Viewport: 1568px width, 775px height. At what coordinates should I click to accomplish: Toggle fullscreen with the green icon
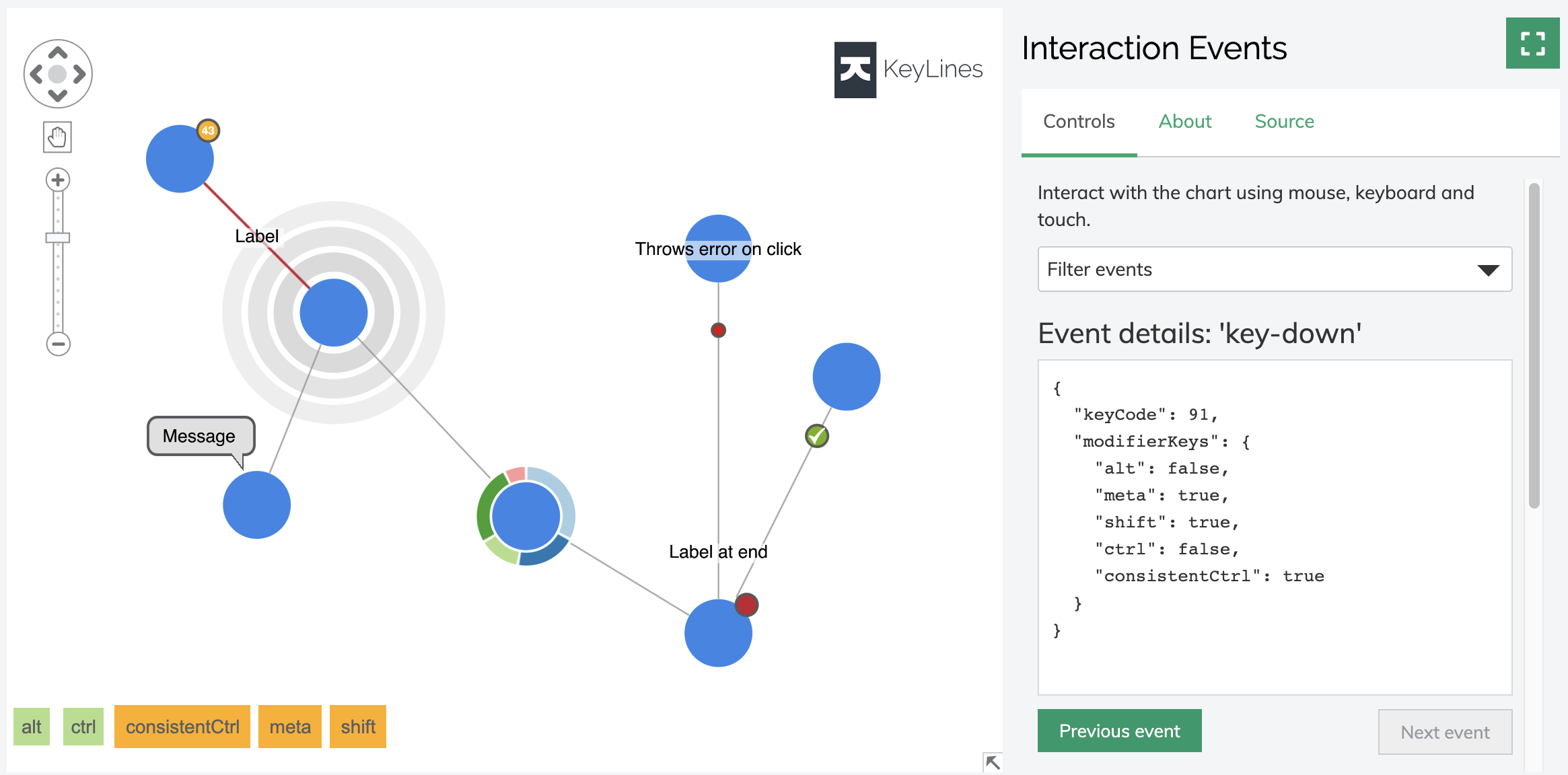(1532, 44)
